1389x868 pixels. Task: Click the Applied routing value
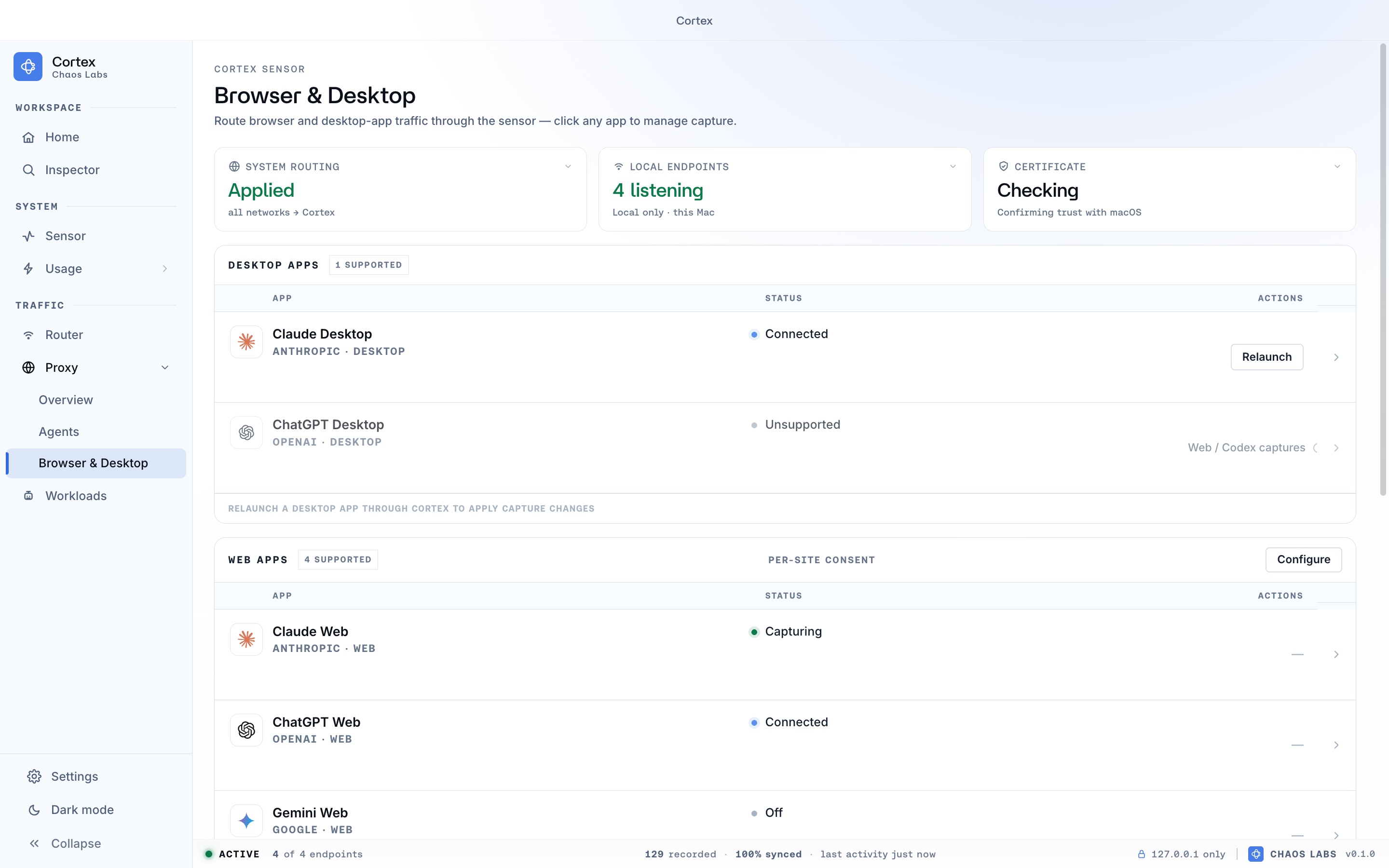click(x=261, y=190)
